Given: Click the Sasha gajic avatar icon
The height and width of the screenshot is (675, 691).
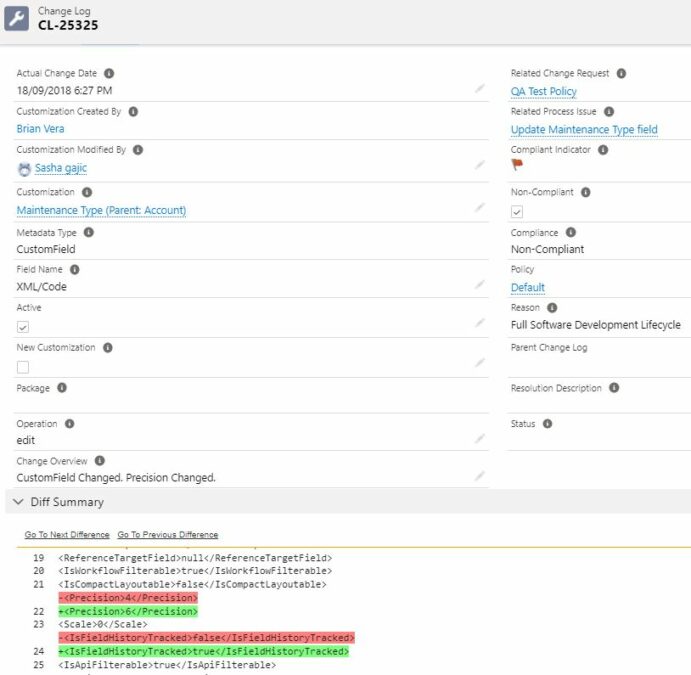Looking at the screenshot, I should pos(24,169).
